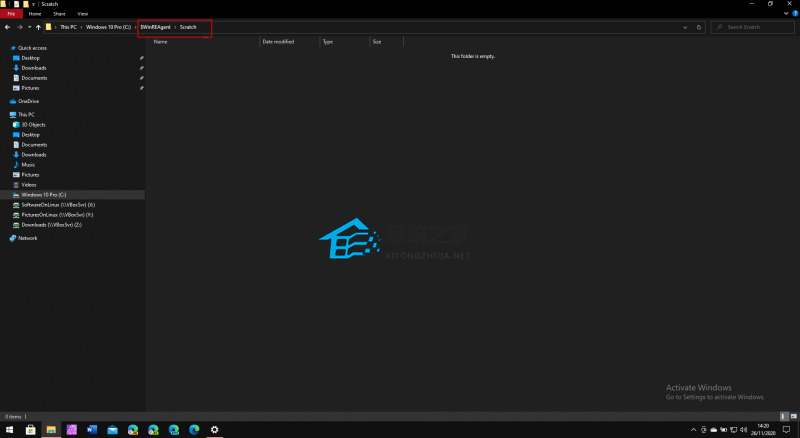This screenshot has height=438, width=800.
Task: Open the Windows Start menu
Action: pyautogui.click(x=9, y=430)
